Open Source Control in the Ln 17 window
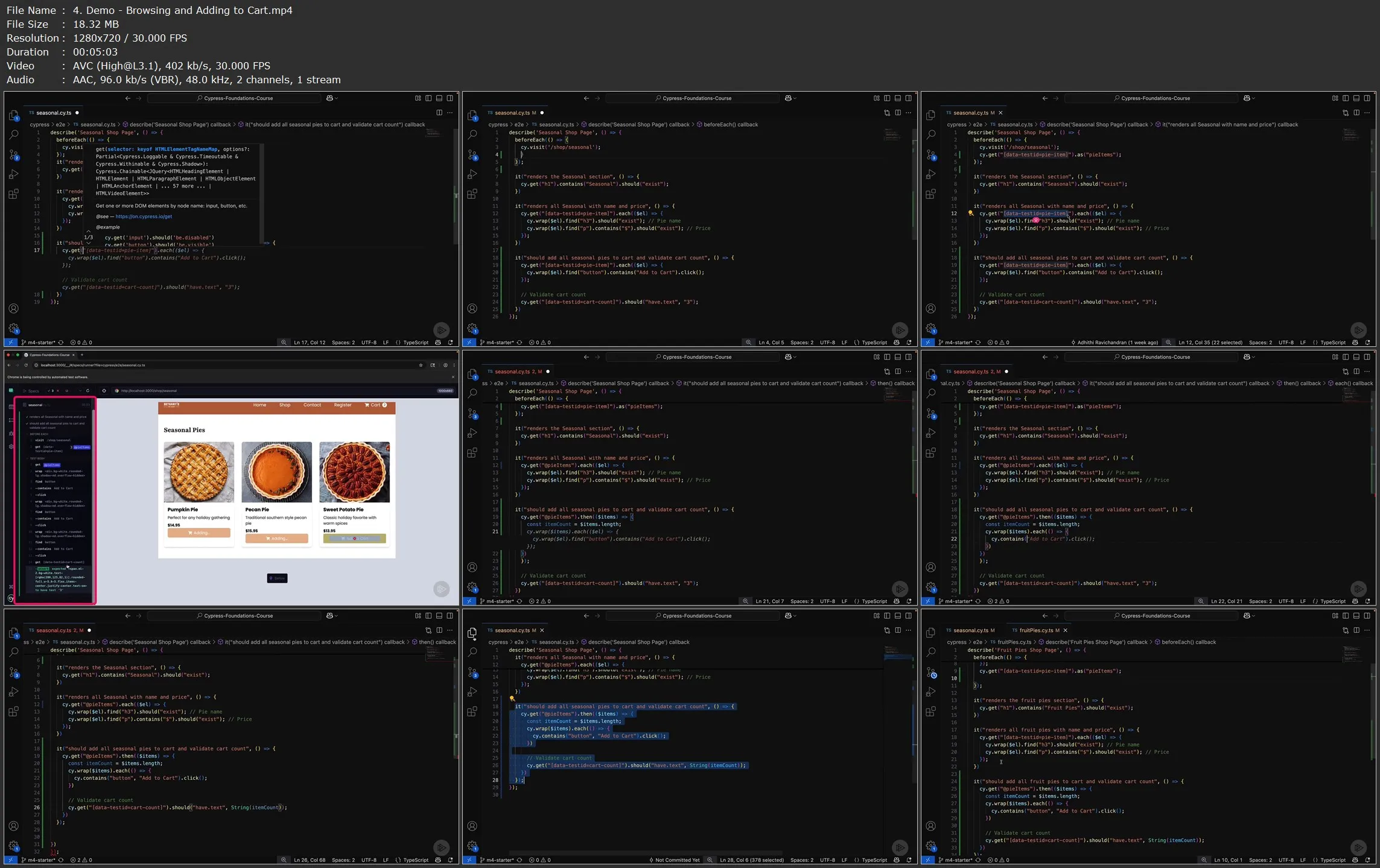This screenshot has width=1380, height=868. click(x=14, y=155)
